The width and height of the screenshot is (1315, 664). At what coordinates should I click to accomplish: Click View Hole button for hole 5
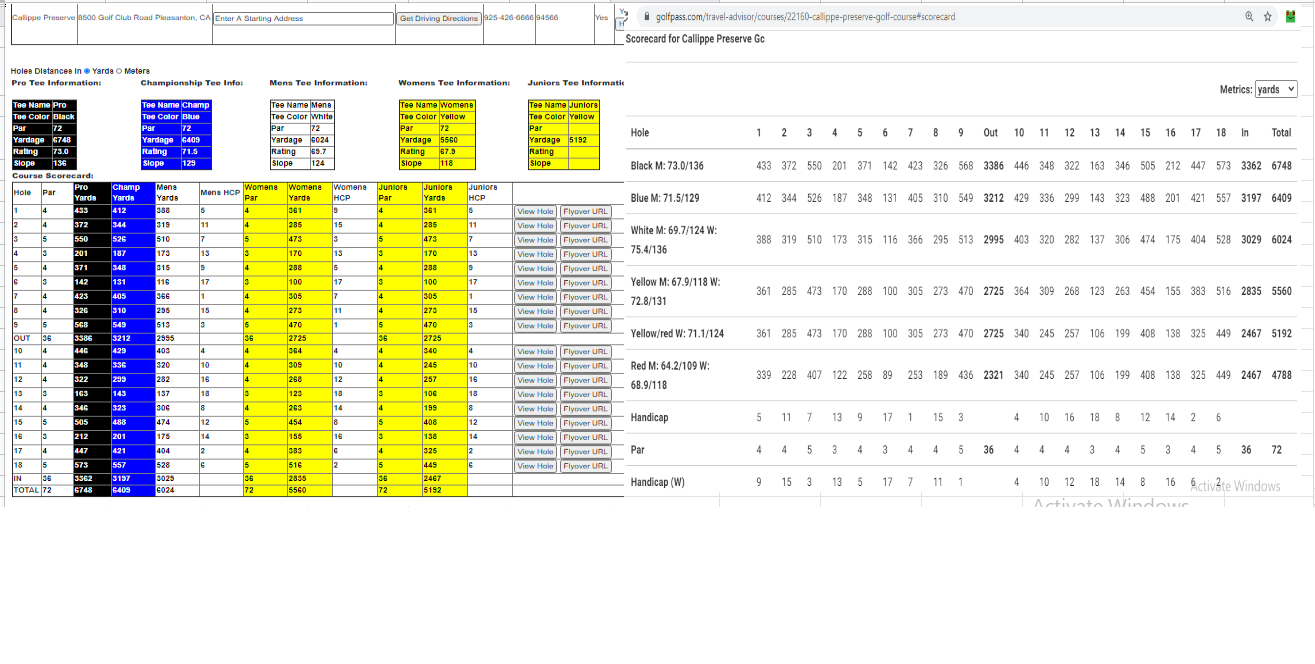tap(535, 269)
